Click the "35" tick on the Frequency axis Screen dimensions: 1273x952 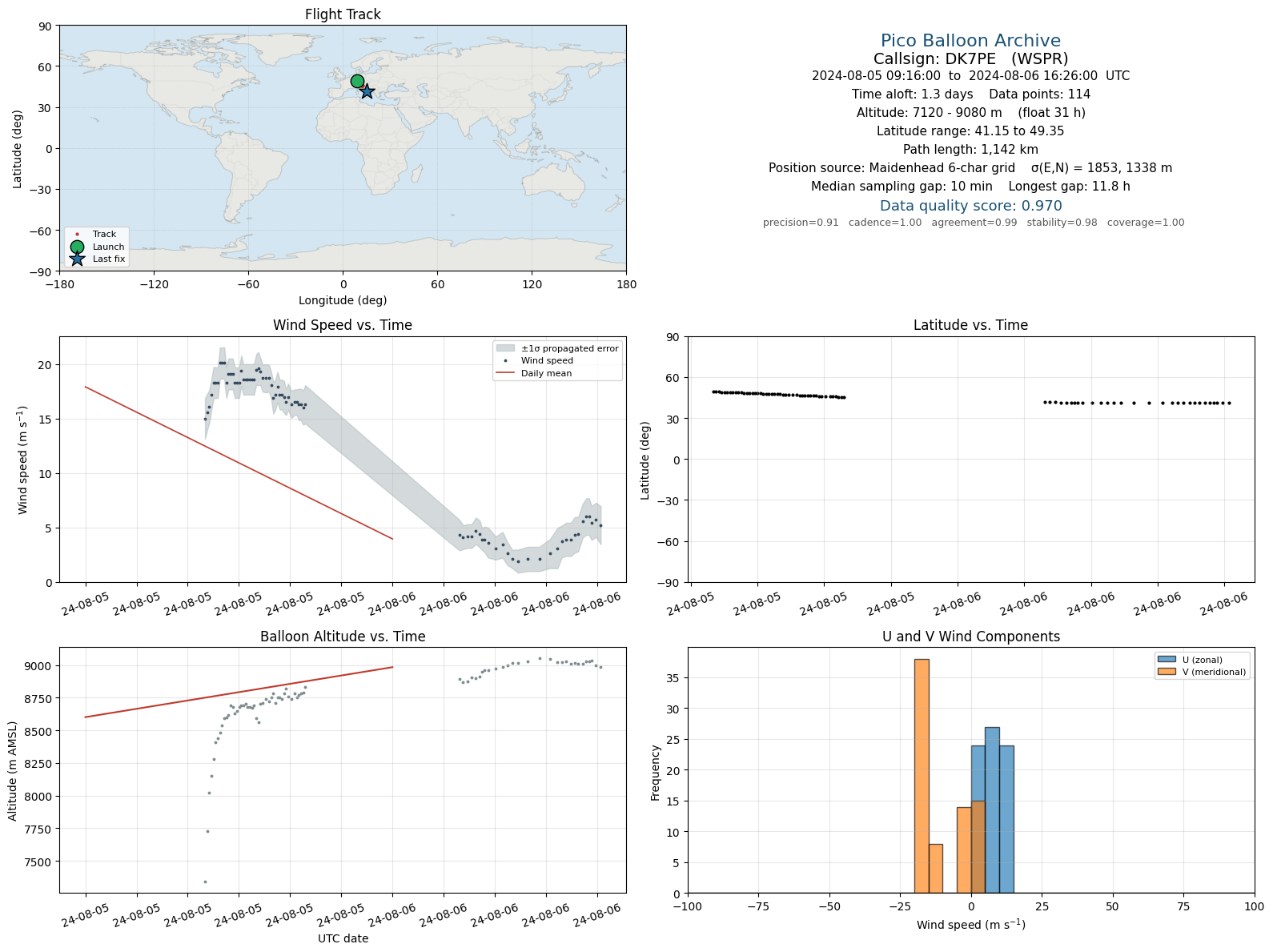674,678
